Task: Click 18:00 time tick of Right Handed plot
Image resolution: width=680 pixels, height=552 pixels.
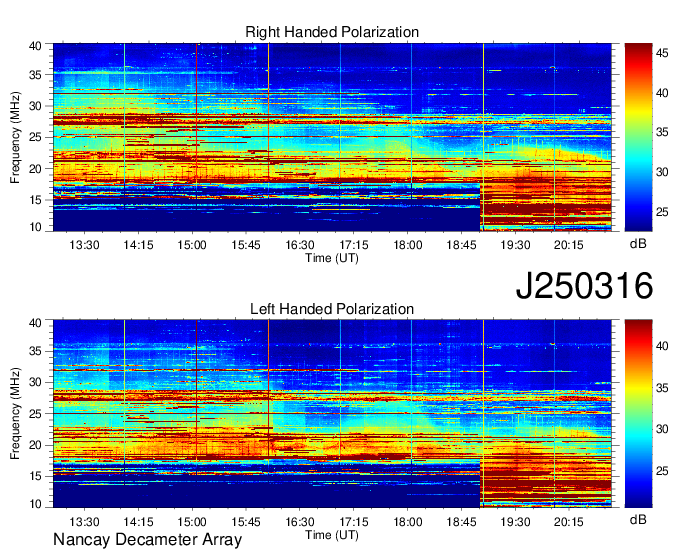Action: coord(408,245)
